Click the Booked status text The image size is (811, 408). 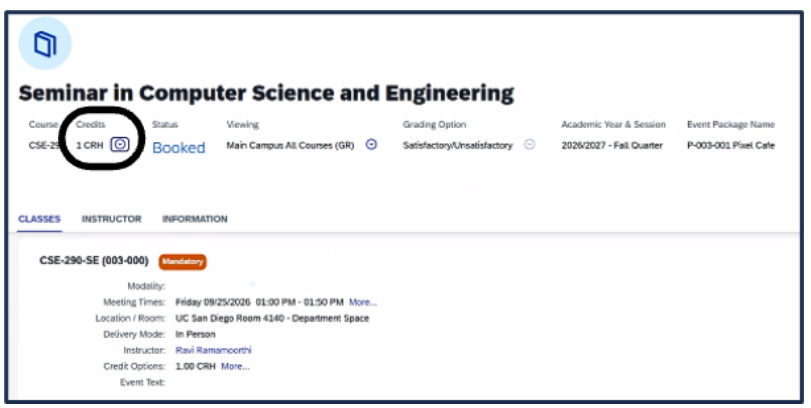[178, 148]
